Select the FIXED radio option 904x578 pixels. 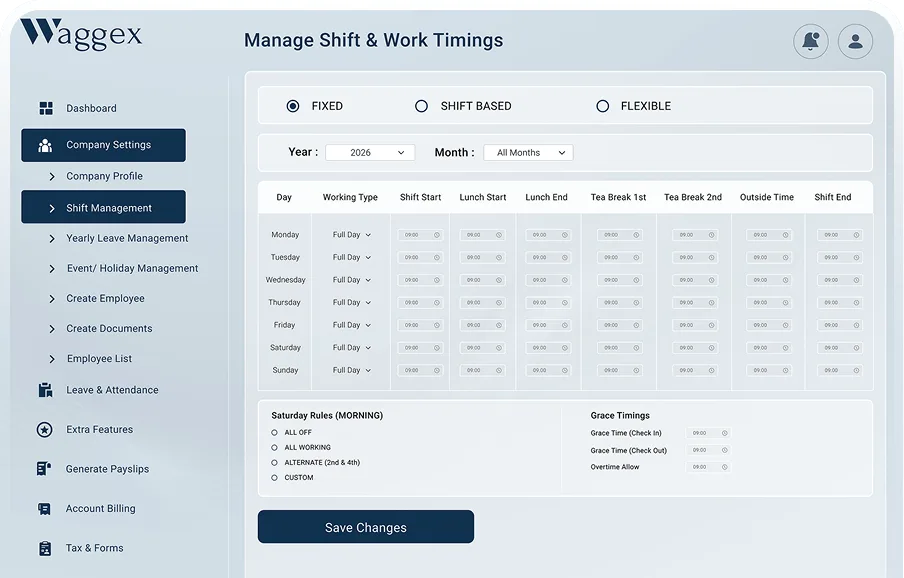pos(293,106)
